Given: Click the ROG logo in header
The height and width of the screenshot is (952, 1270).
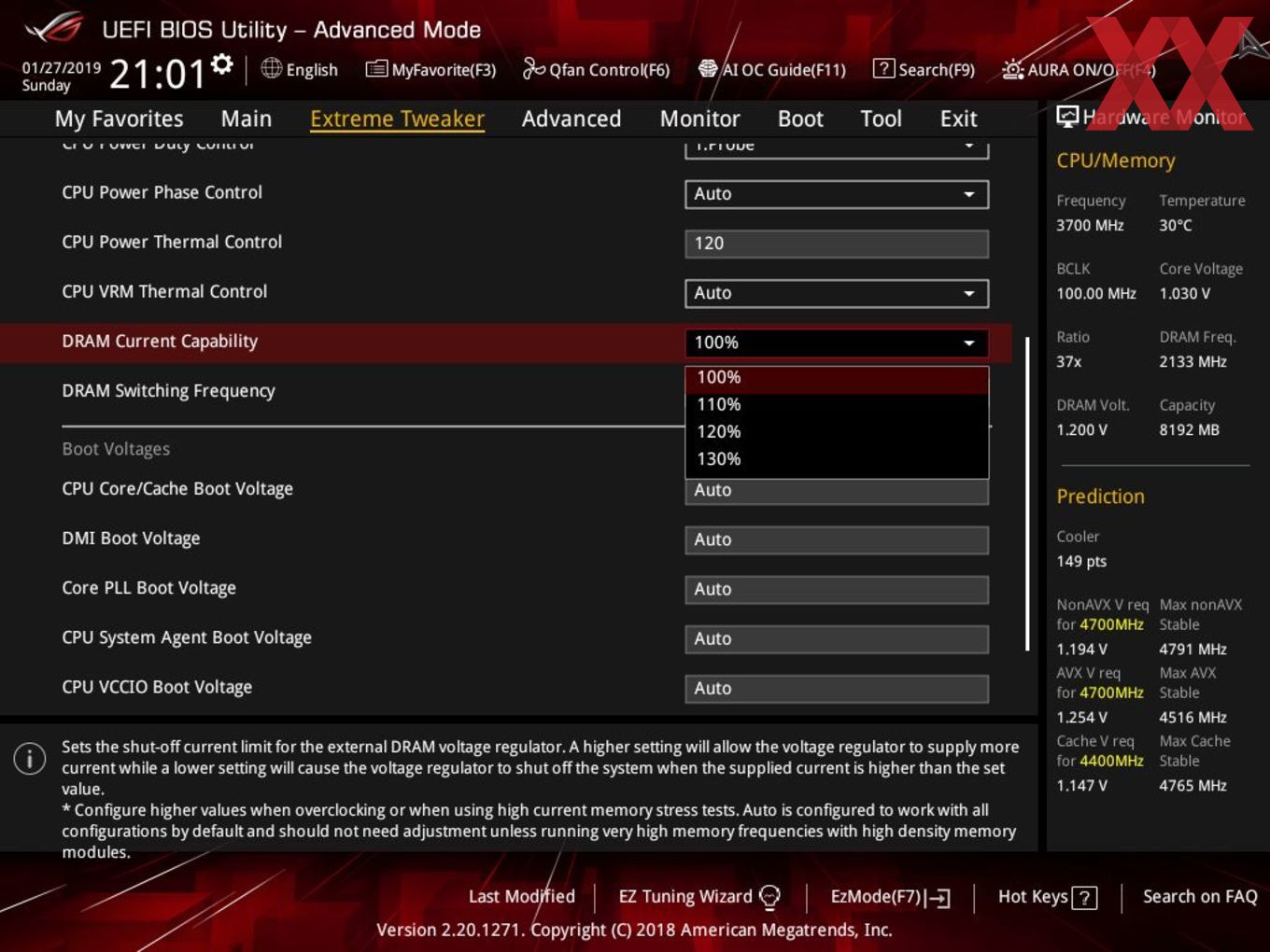Looking at the screenshot, I should coord(54,28).
